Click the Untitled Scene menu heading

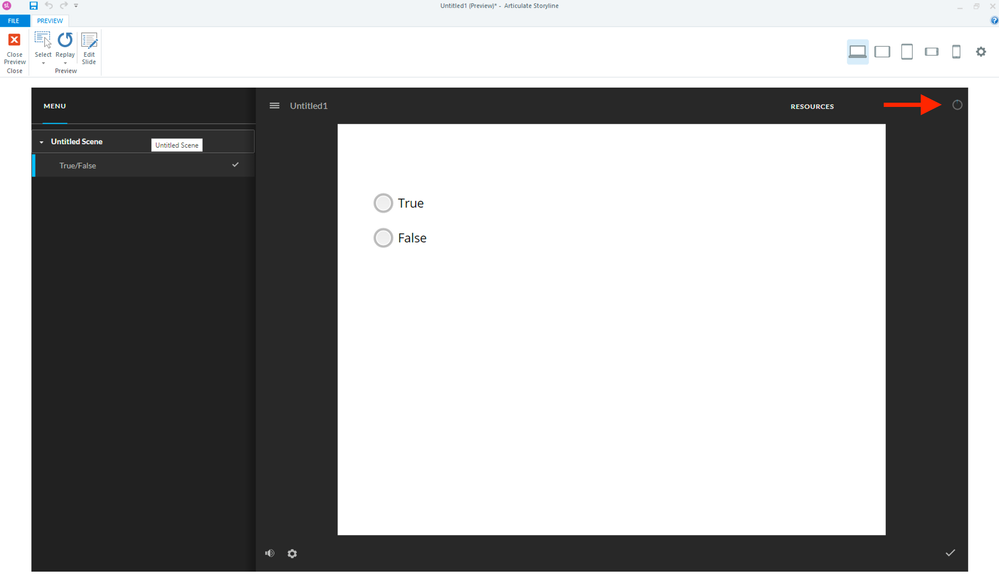(x=76, y=142)
